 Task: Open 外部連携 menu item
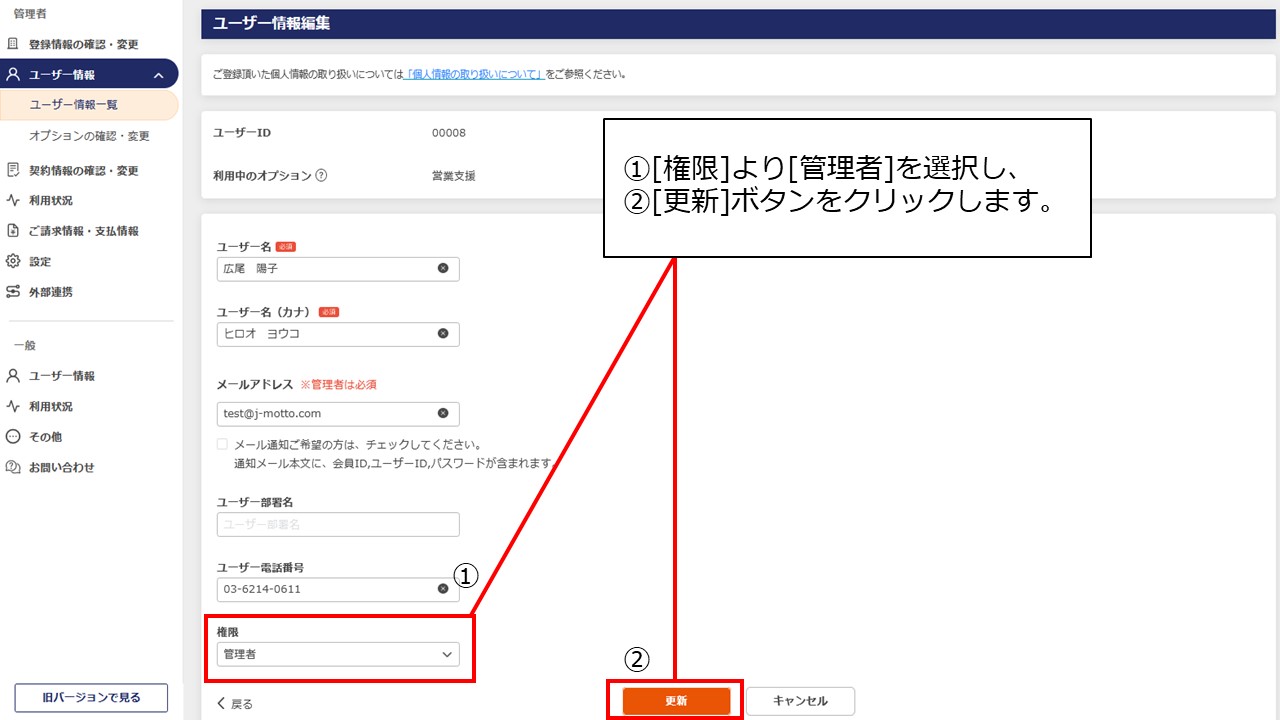51,292
